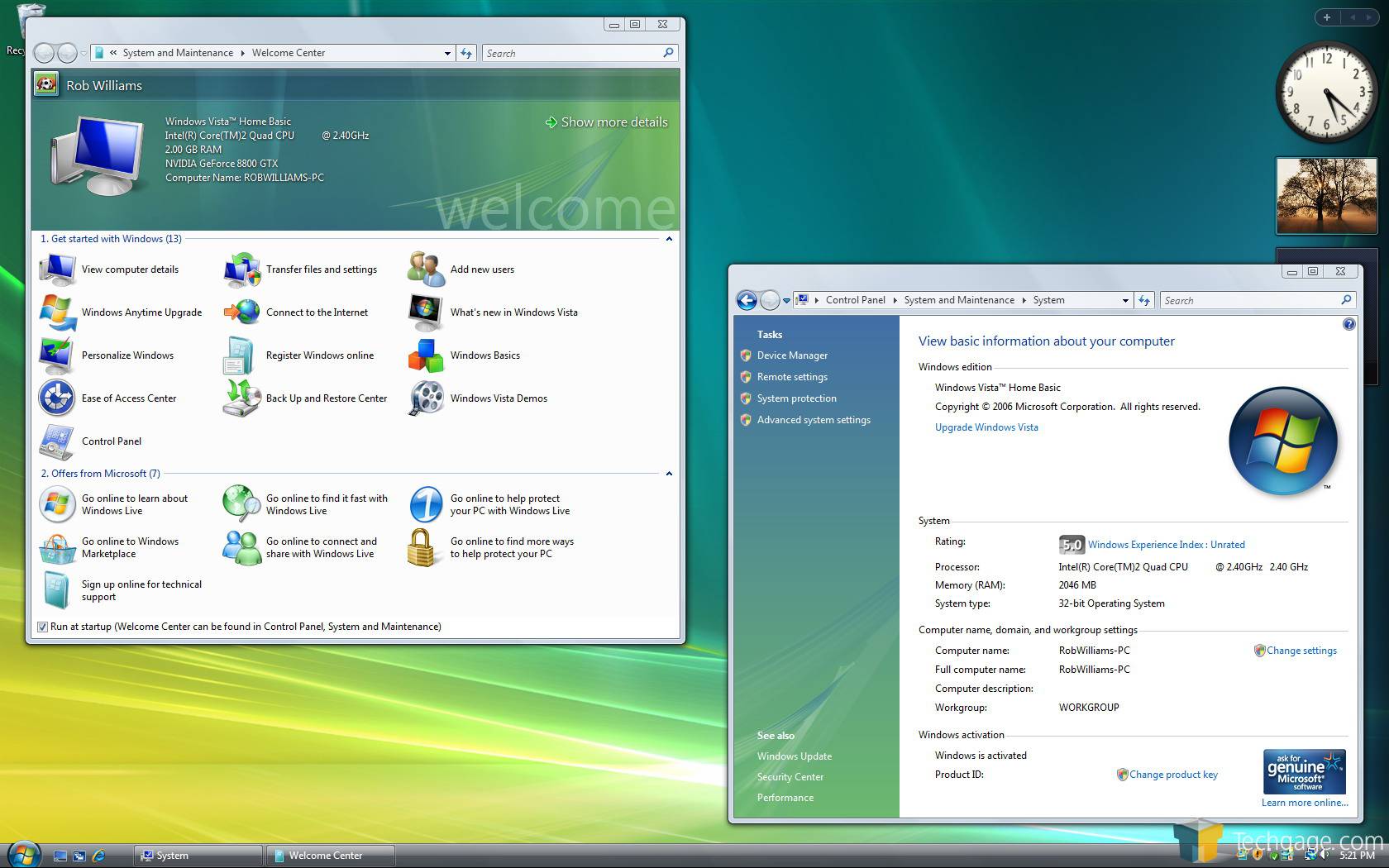Click the Add new users icon
Image resolution: width=1389 pixels, height=868 pixels.
pyautogui.click(x=427, y=269)
